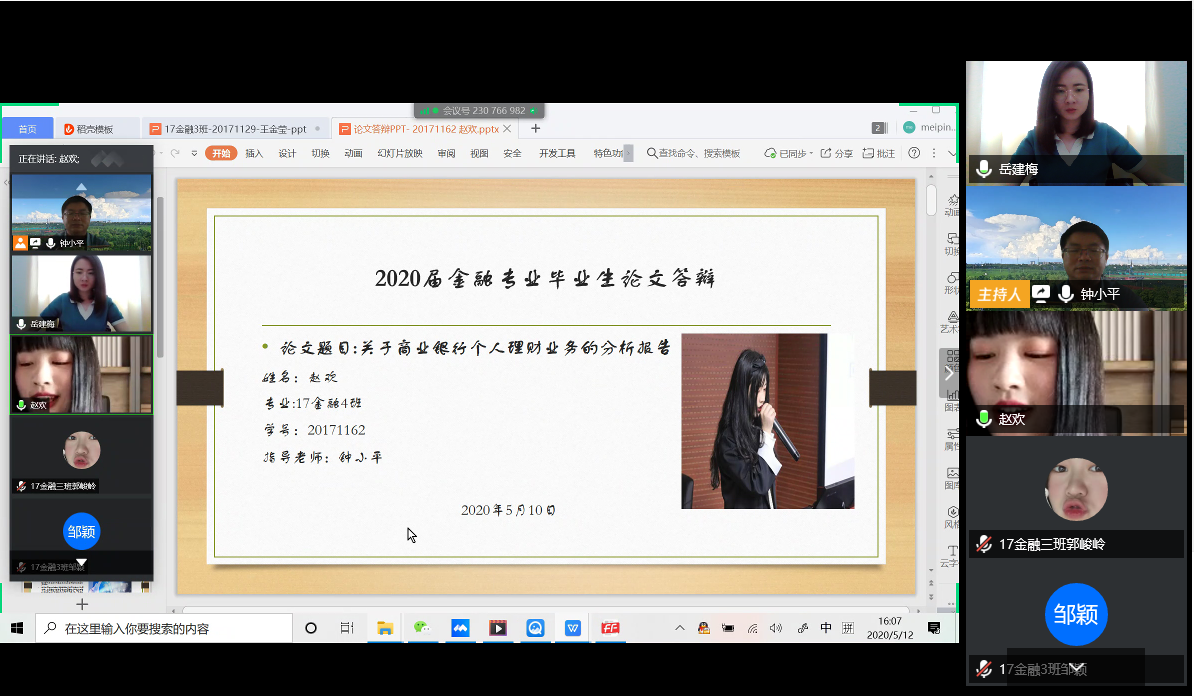
Task: Open the File Explorer taskbar icon
Action: pyautogui.click(x=384, y=628)
